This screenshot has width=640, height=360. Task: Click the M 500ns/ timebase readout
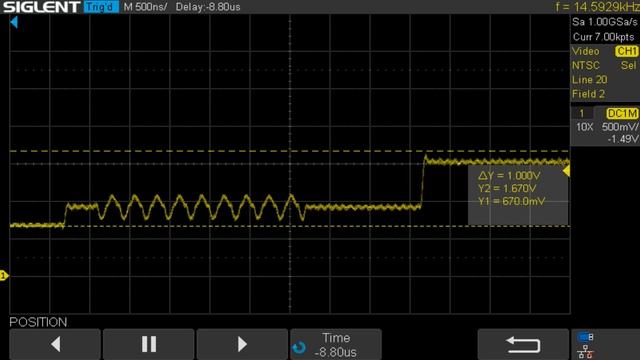point(145,7)
